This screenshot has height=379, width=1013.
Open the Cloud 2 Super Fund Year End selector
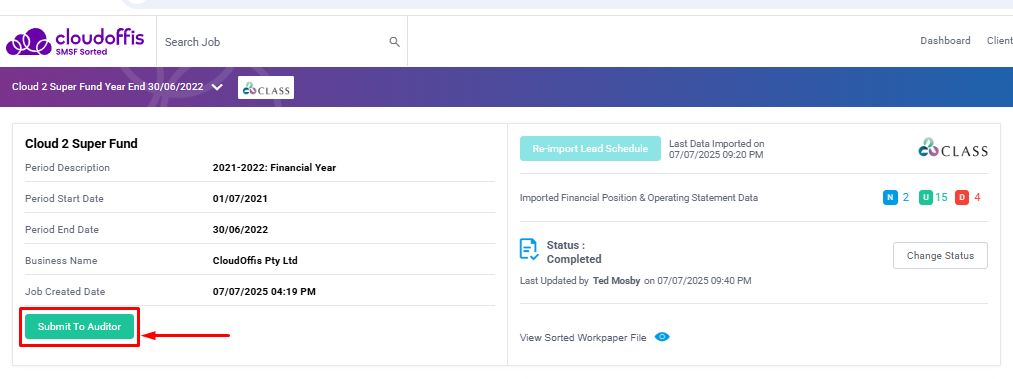[x=107, y=87]
